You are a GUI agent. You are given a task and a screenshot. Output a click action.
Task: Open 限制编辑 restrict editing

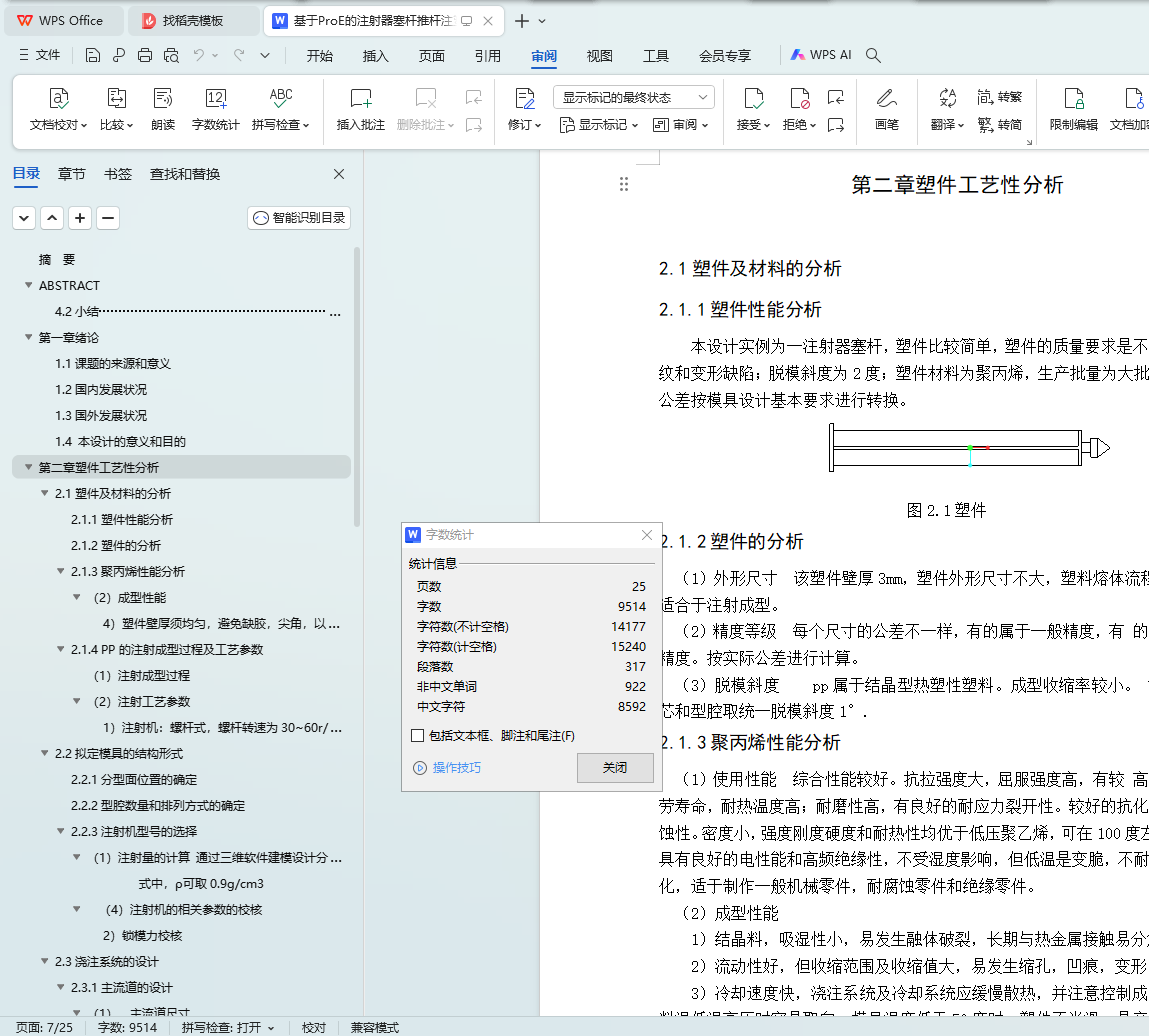point(1074,109)
